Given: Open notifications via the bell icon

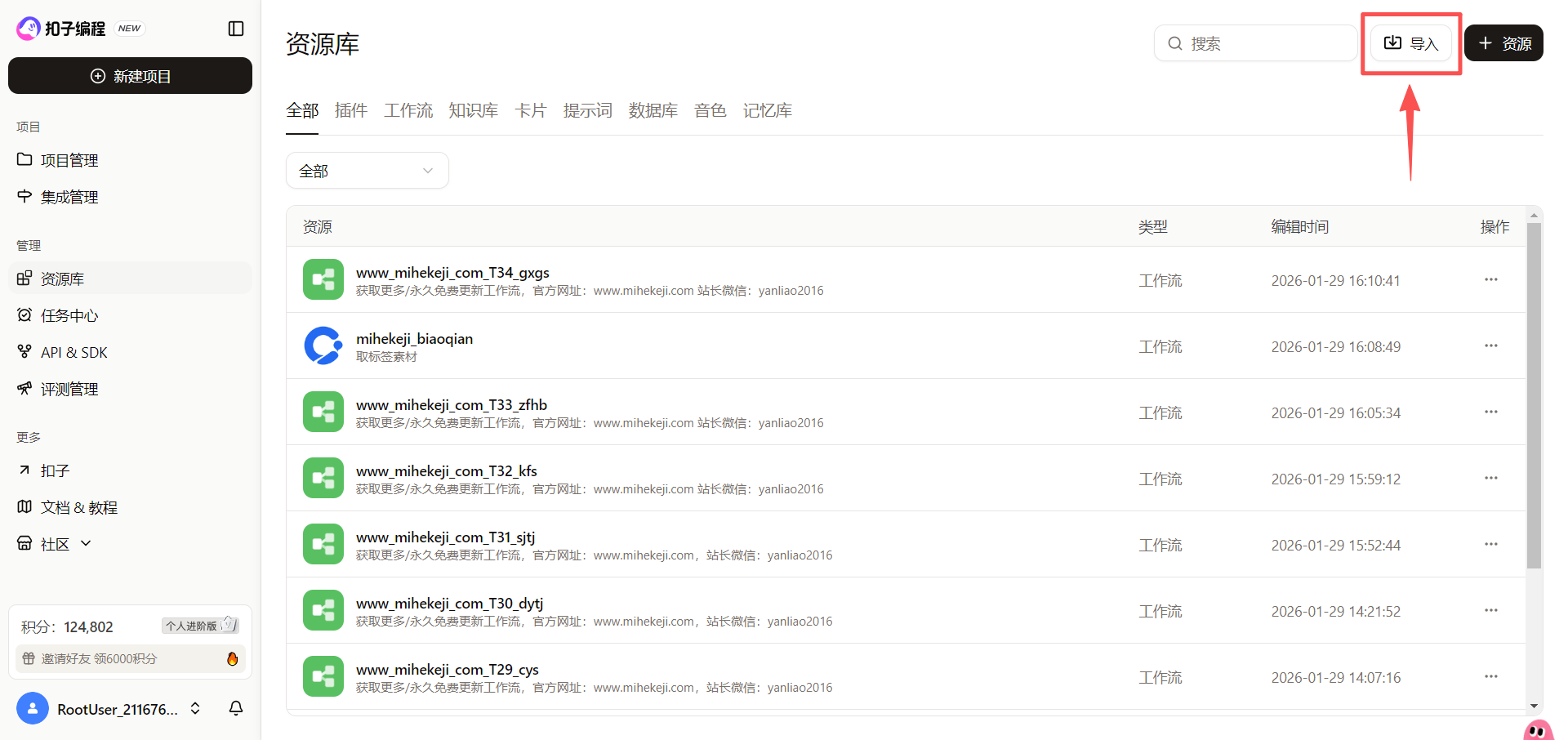Looking at the screenshot, I should coord(236,708).
